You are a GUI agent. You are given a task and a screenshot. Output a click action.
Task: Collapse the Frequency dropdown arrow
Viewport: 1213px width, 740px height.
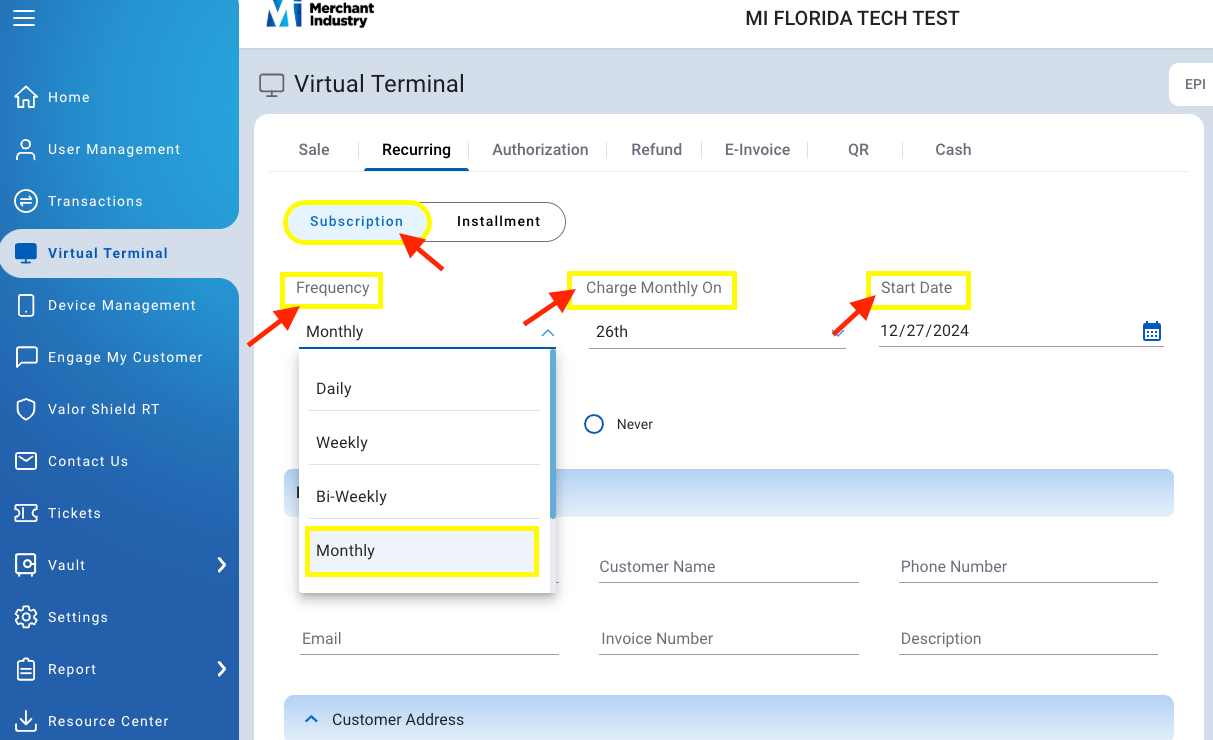coord(547,332)
